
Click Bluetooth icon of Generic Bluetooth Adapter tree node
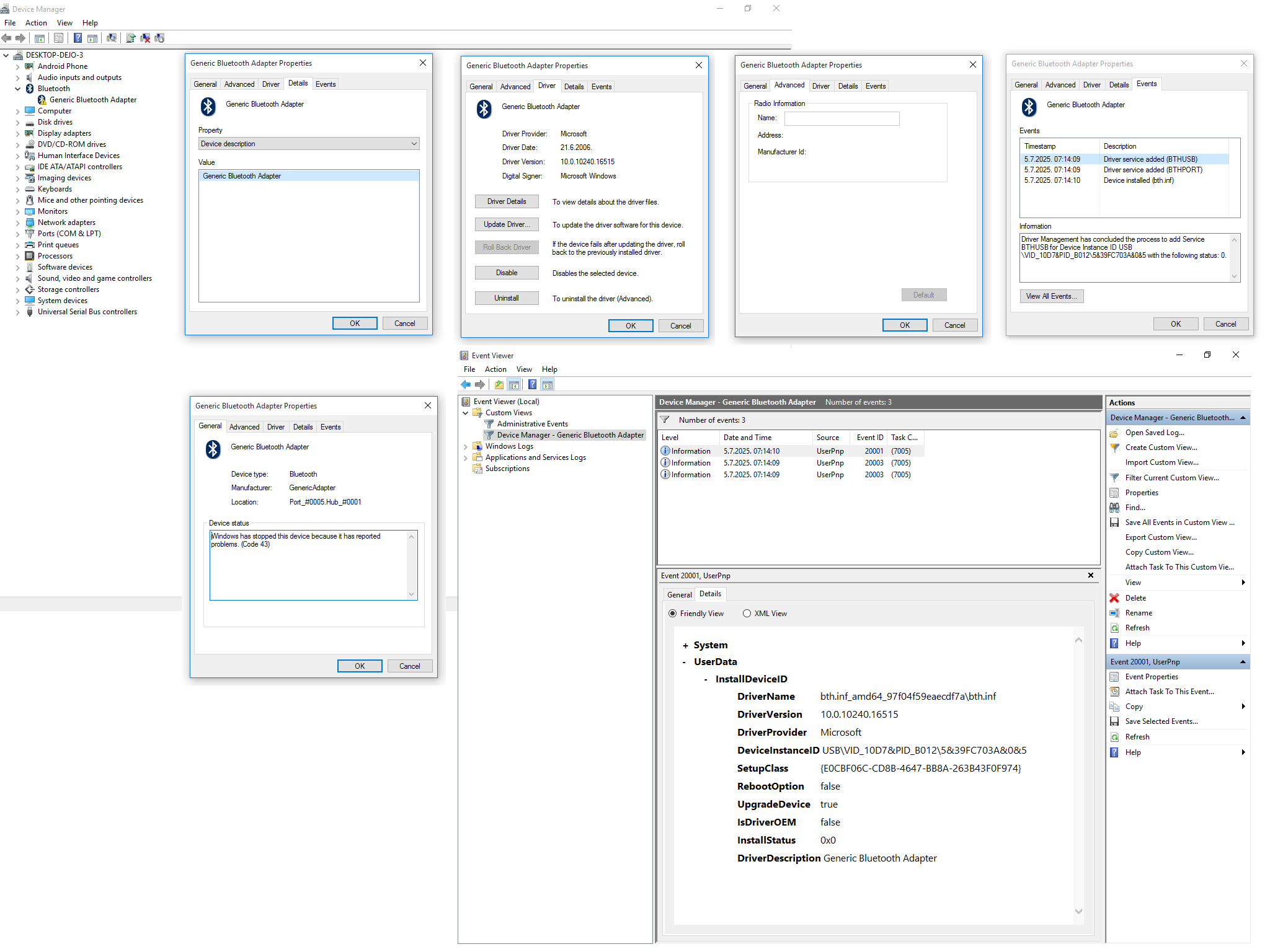[42, 100]
